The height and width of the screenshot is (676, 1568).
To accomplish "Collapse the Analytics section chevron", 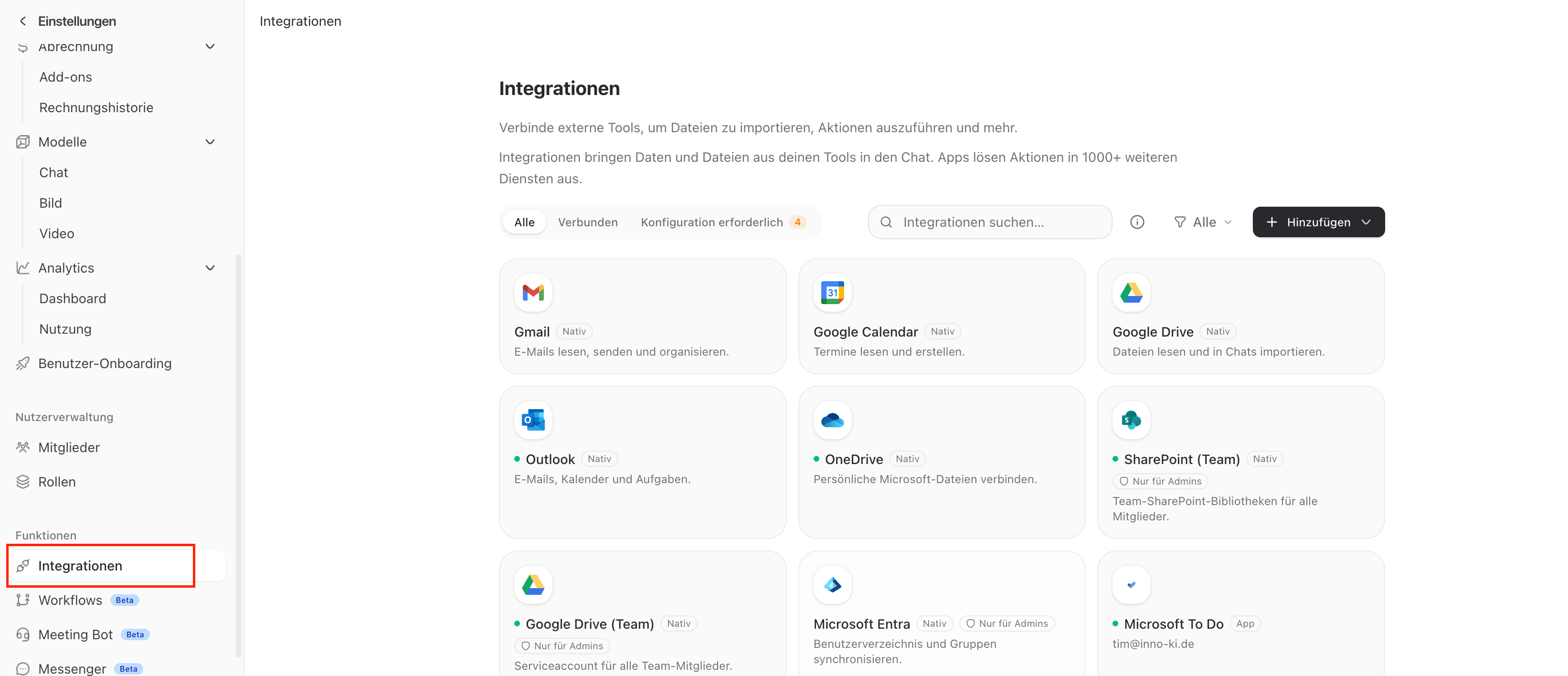I will [210, 268].
